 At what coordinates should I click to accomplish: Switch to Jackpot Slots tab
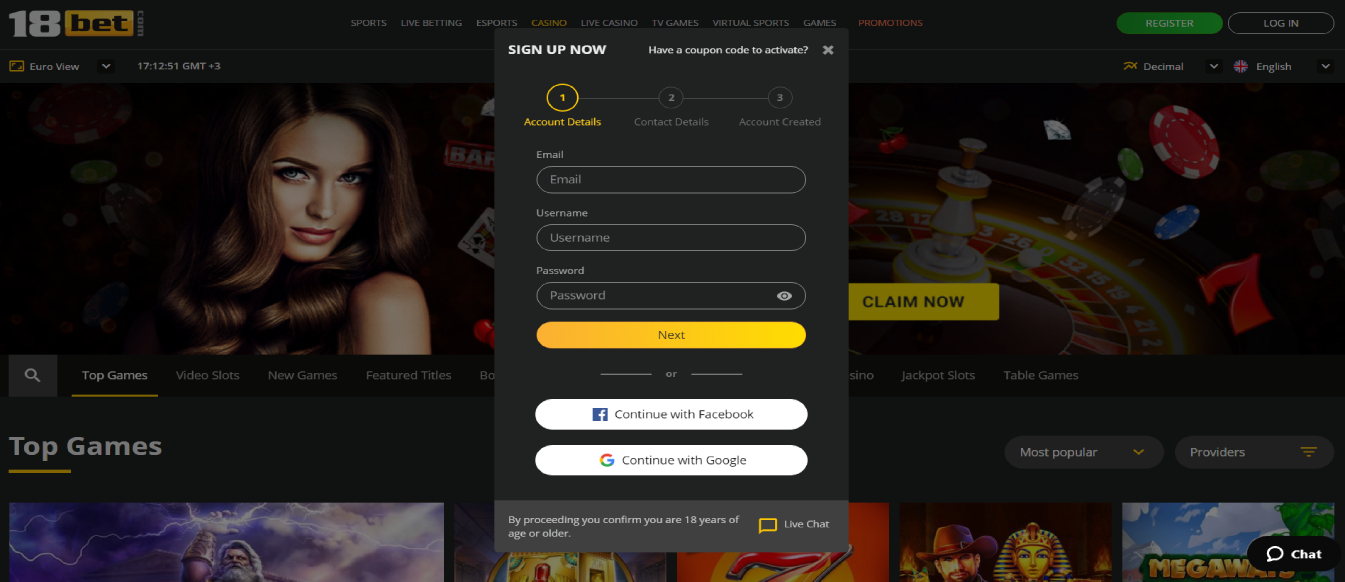pyautogui.click(x=938, y=375)
